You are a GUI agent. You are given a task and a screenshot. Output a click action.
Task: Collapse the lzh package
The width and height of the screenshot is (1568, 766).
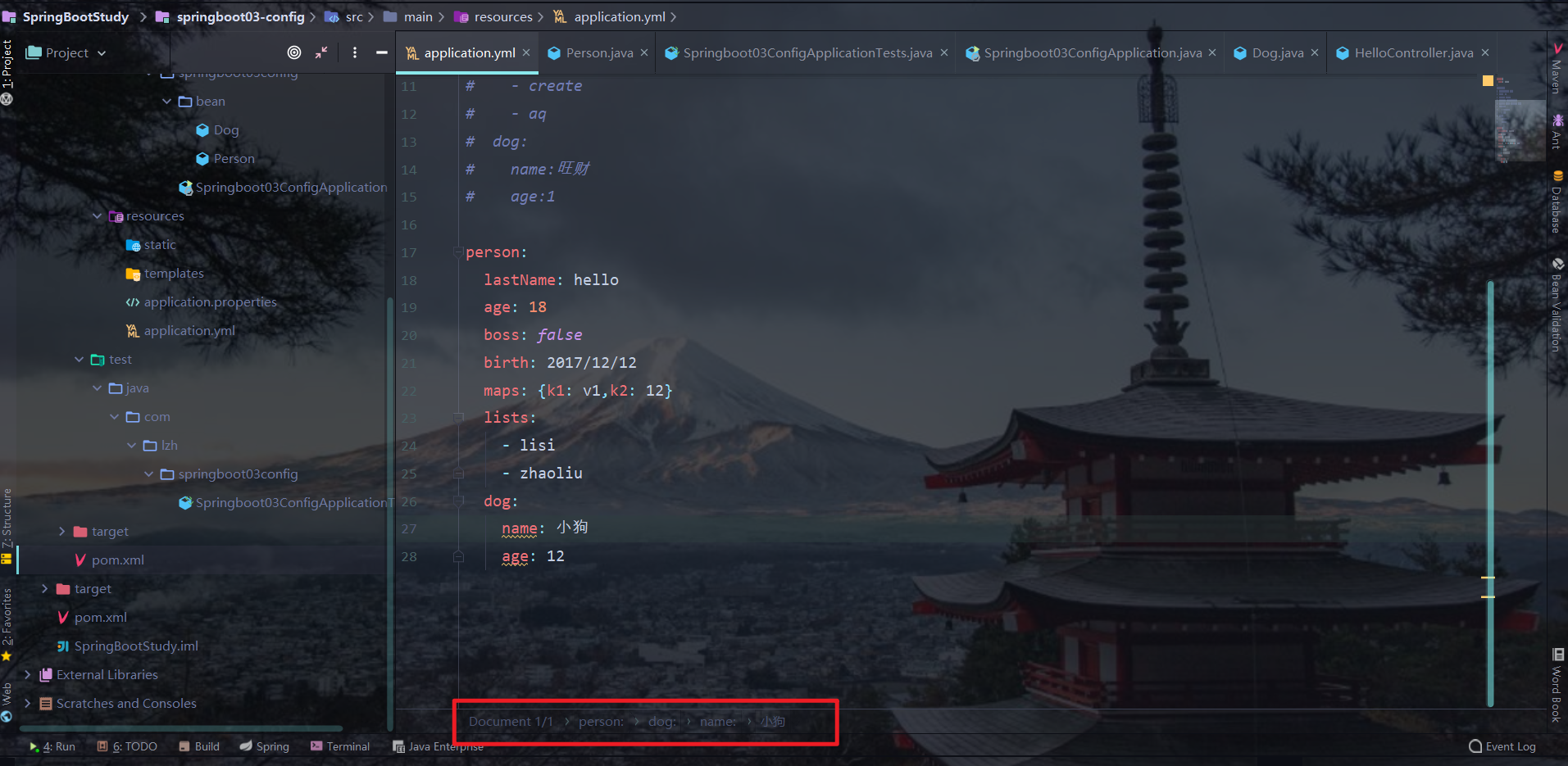(x=132, y=446)
